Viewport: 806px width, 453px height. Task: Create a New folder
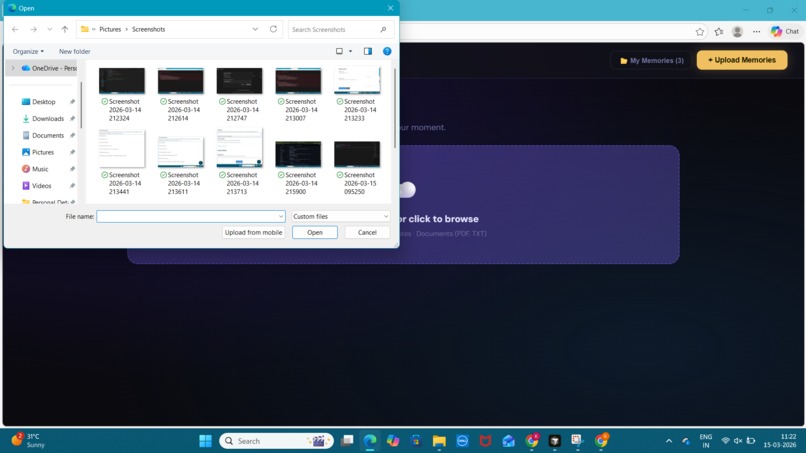(75, 51)
